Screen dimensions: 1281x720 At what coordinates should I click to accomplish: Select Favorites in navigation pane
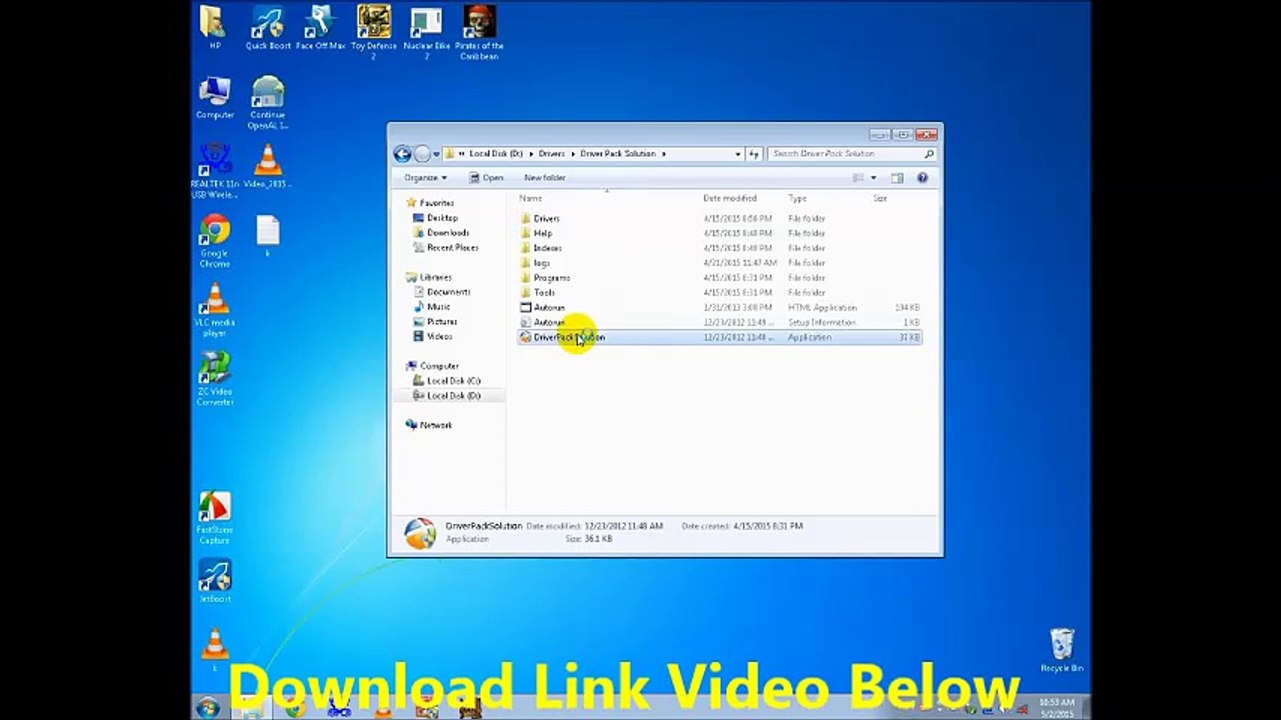430,203
